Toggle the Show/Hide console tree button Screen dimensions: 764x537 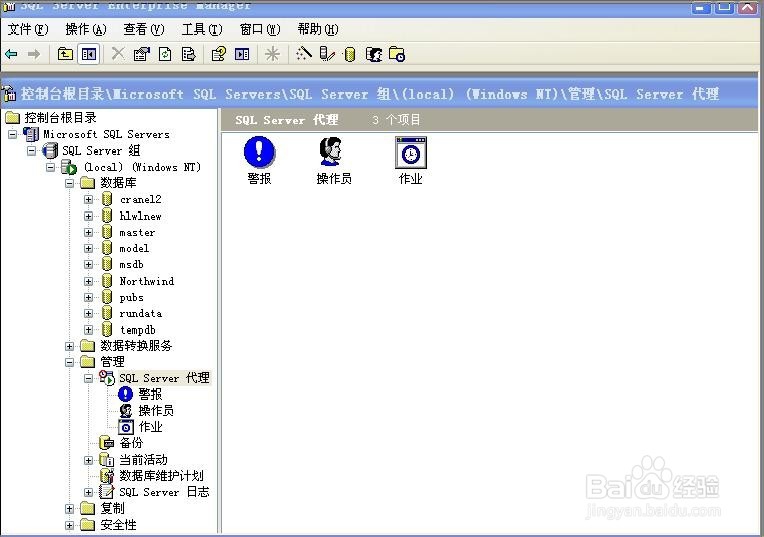(89, 54)
